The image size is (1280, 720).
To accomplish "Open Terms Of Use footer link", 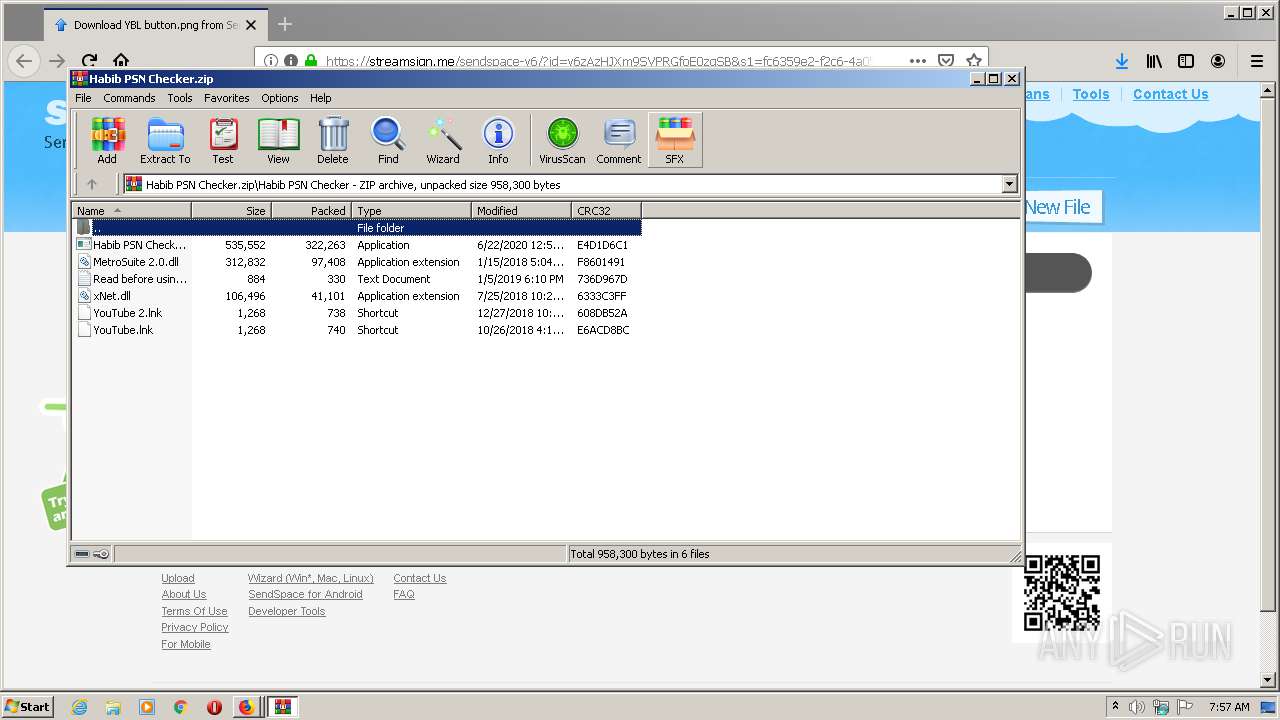I will pos(194,611).
